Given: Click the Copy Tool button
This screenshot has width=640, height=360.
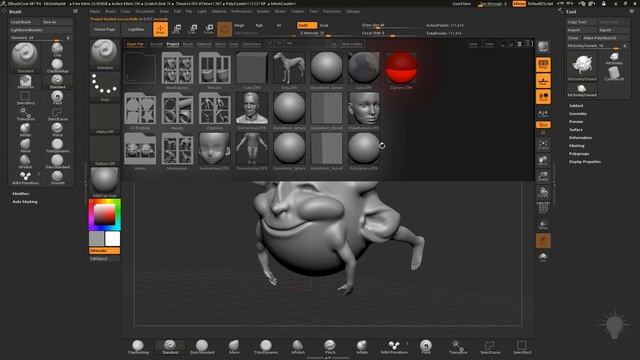Looking at the screenshot, I should click(582, 22).
